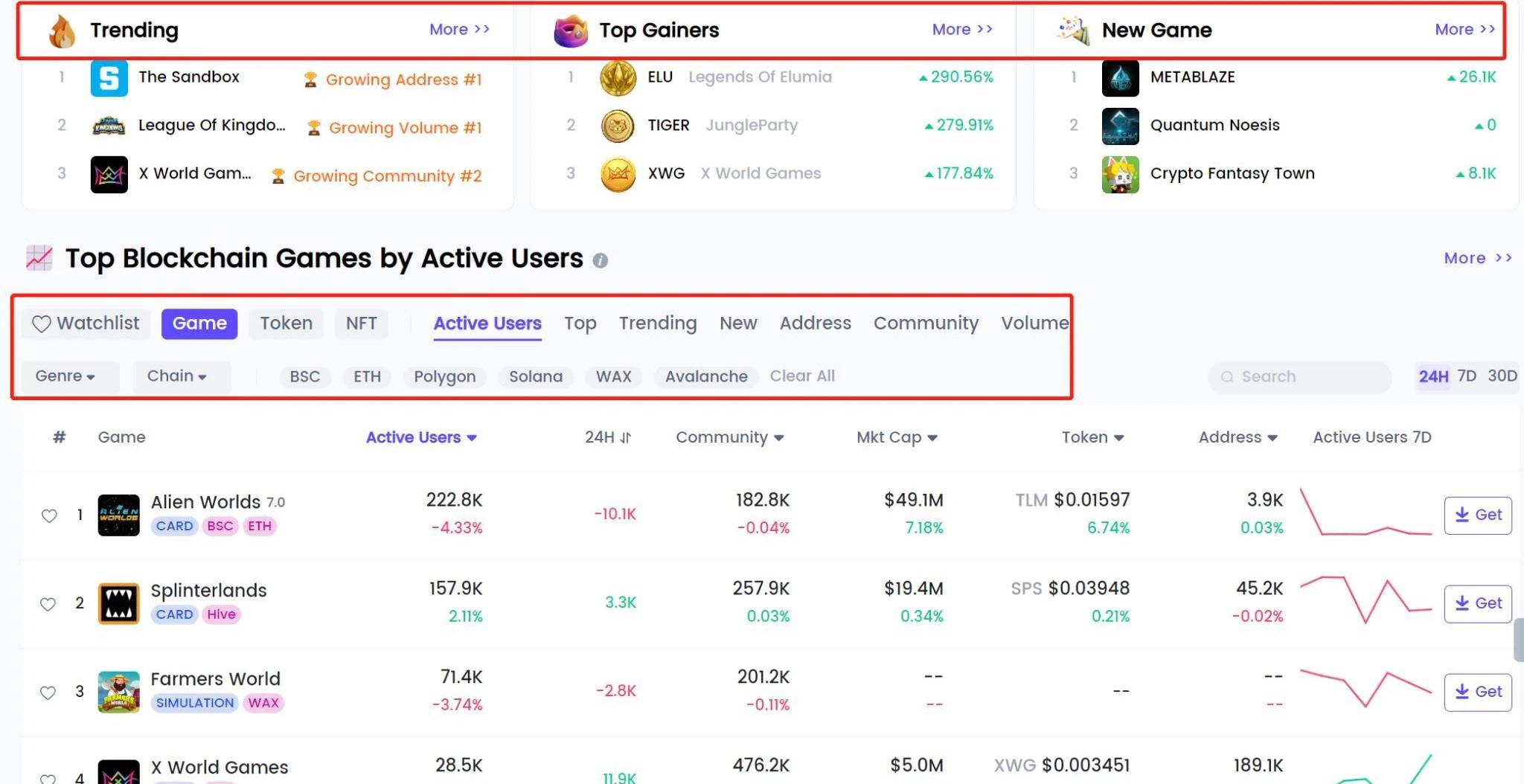
Task: Expand the Chain dropdown
Action: (x=182, y=376)
